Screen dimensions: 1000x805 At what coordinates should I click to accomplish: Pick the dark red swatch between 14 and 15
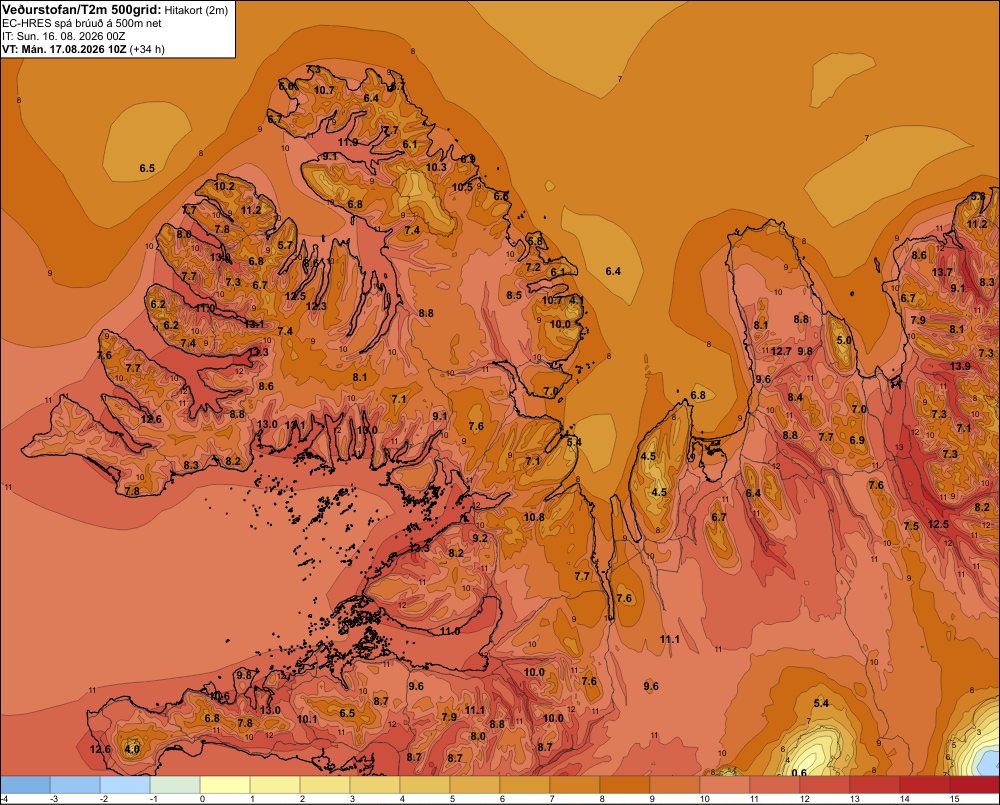pyautogui.click(x=925, y=784)
